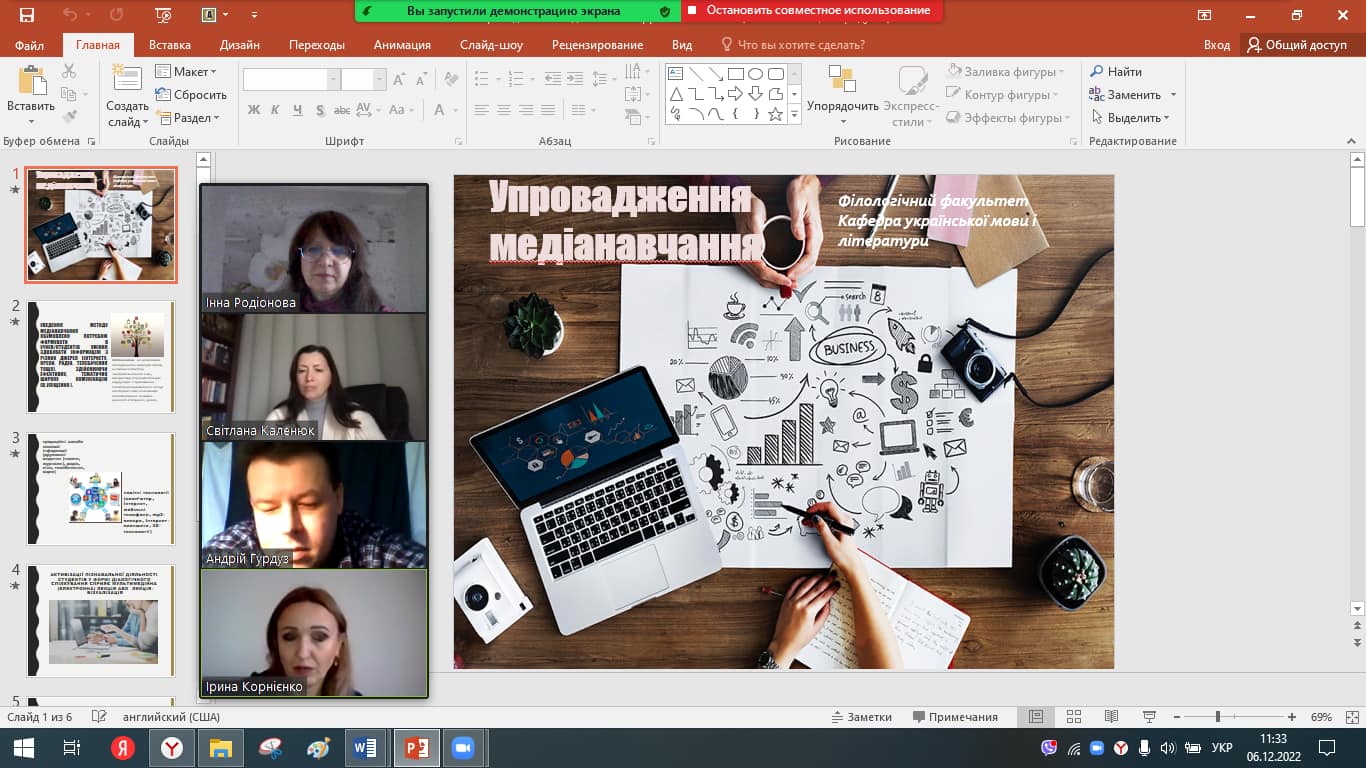Click the Reset (Сбросить) slide button
The image size is (1366, 768).
[192, 95]
